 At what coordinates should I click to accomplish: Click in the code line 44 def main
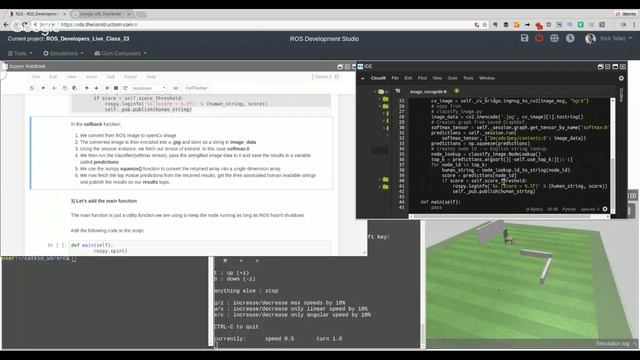click(x=440, y=202)
